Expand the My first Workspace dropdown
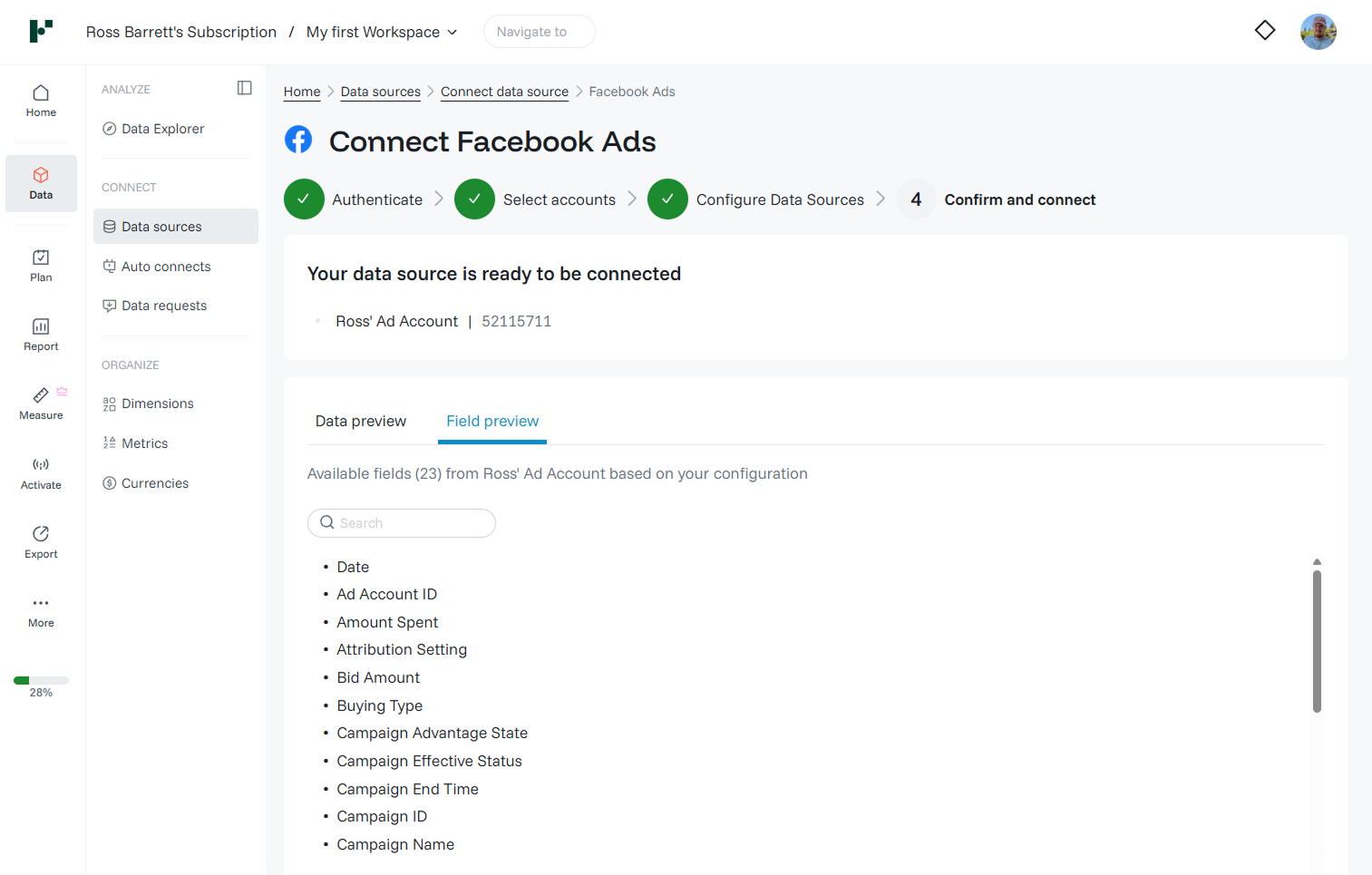Image resolution: width=1372 pixels, height=875 pixels. pyautogui.click(x=382, y=32)
